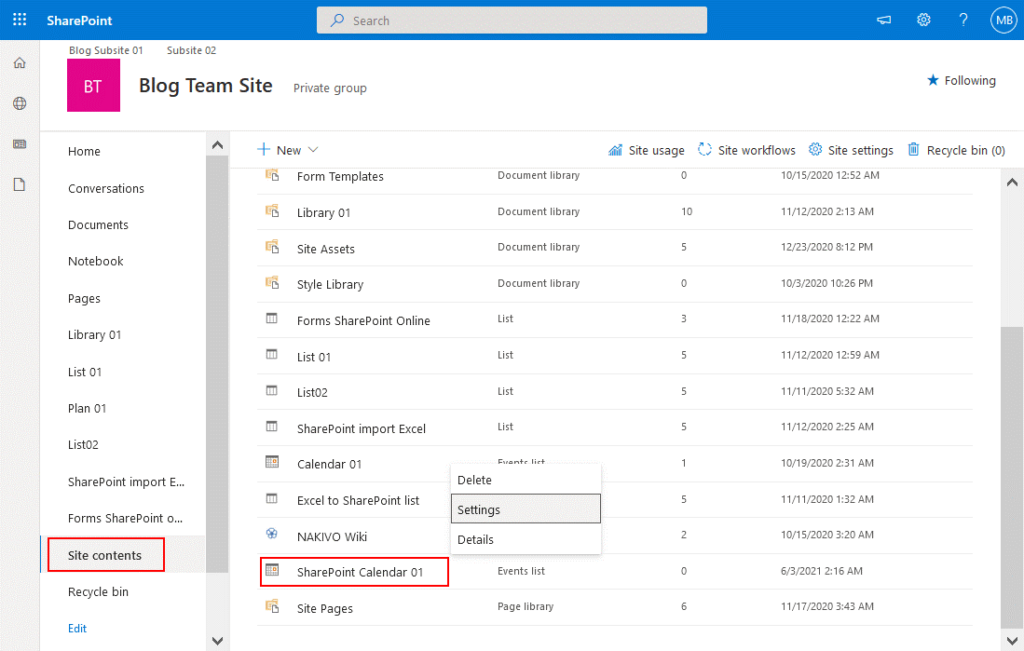Click the Following star button
1024x651 pixels.
[x=960, y=80]
